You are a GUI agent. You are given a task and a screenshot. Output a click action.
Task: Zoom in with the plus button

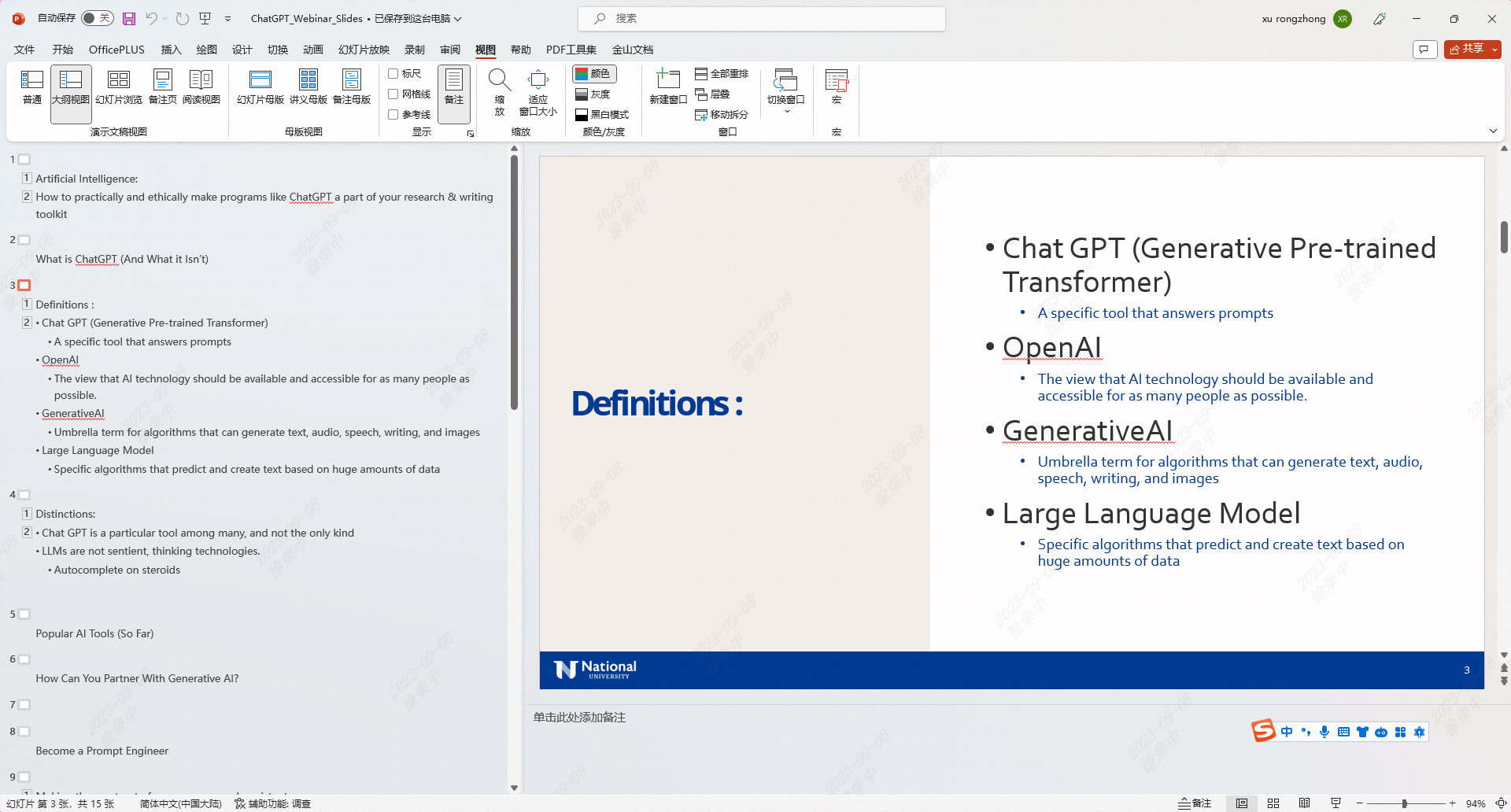1452,803
